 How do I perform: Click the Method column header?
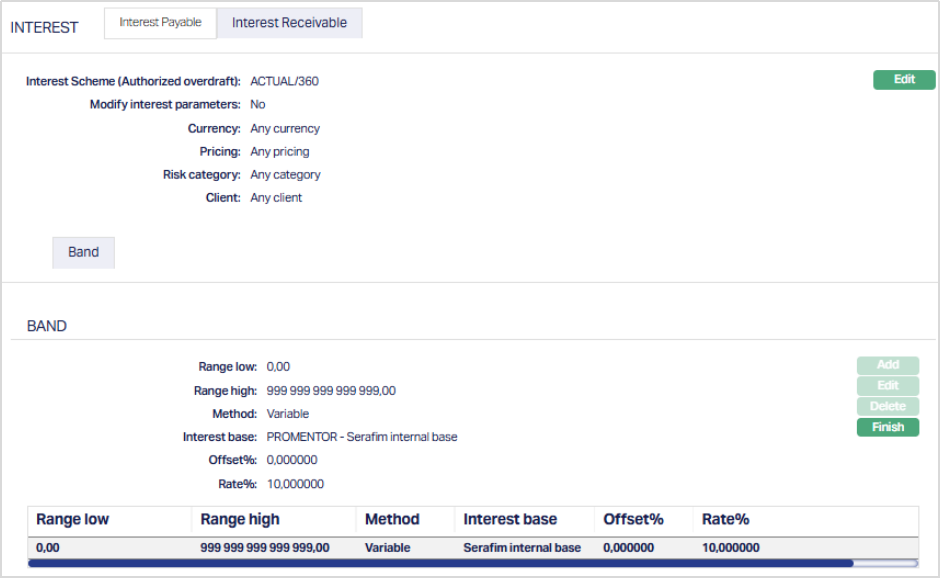click(x=392, y=520)
